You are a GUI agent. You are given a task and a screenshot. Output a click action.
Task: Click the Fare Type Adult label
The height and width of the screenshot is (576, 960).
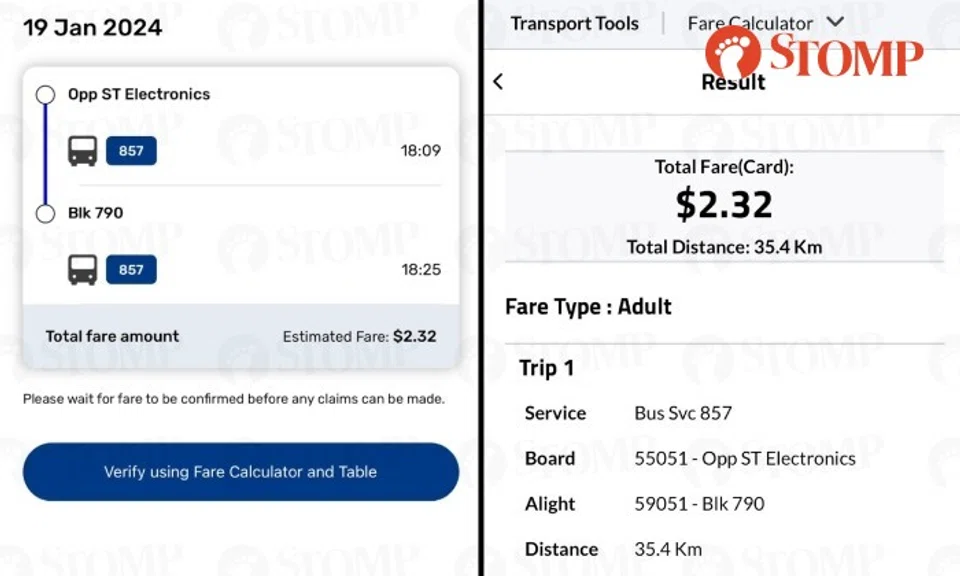pyautogui.click(x=588, y=307)
